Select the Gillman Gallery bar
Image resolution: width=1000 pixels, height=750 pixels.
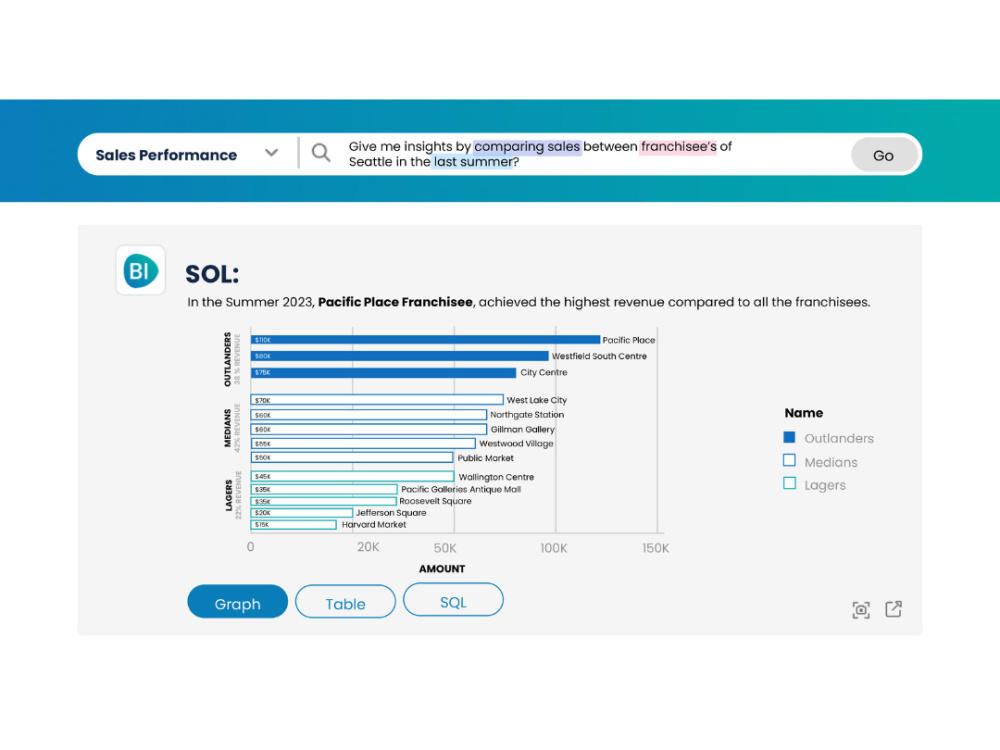[x=369, y=429]
